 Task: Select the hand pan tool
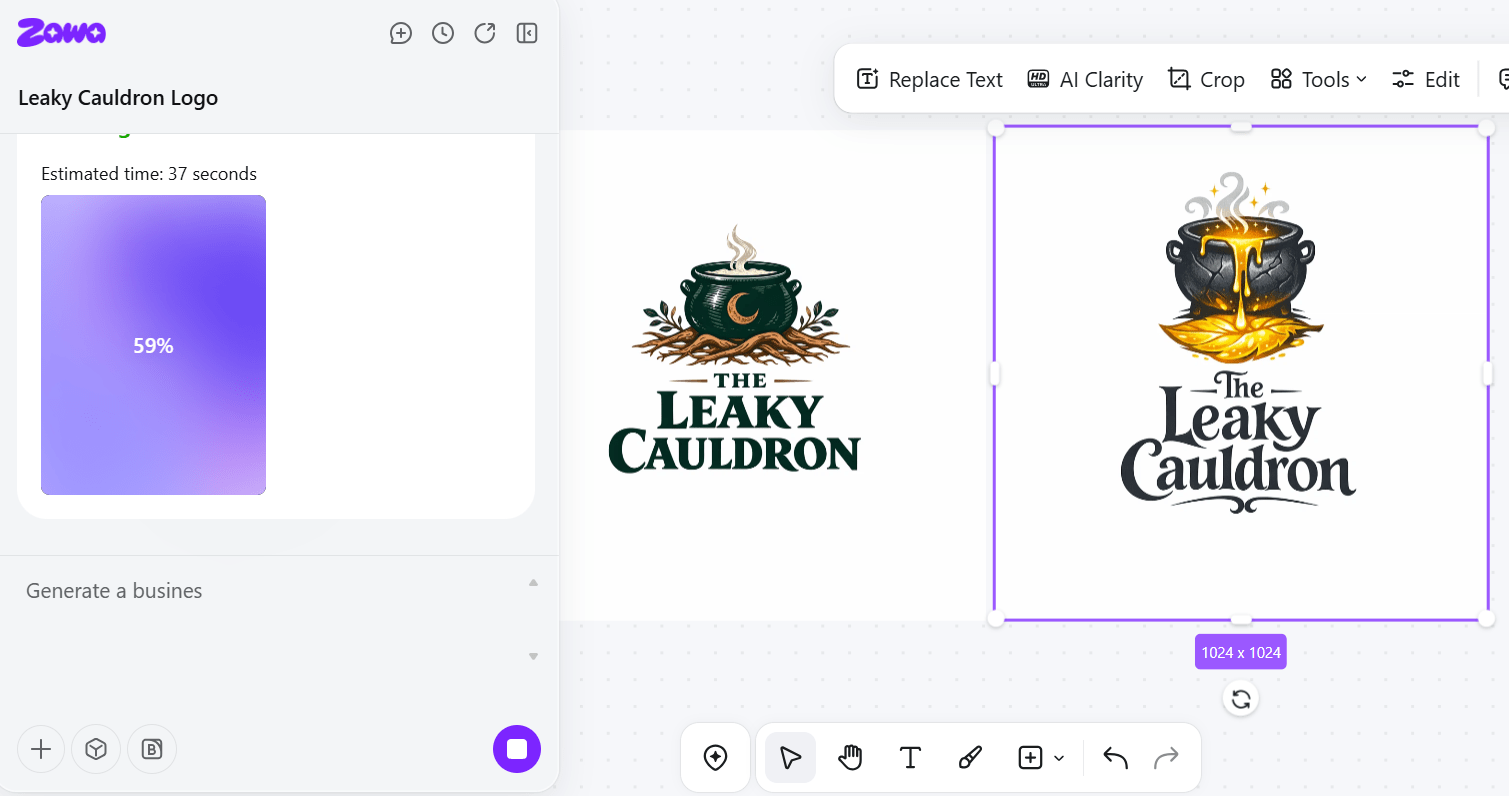[x=850, y=758]
